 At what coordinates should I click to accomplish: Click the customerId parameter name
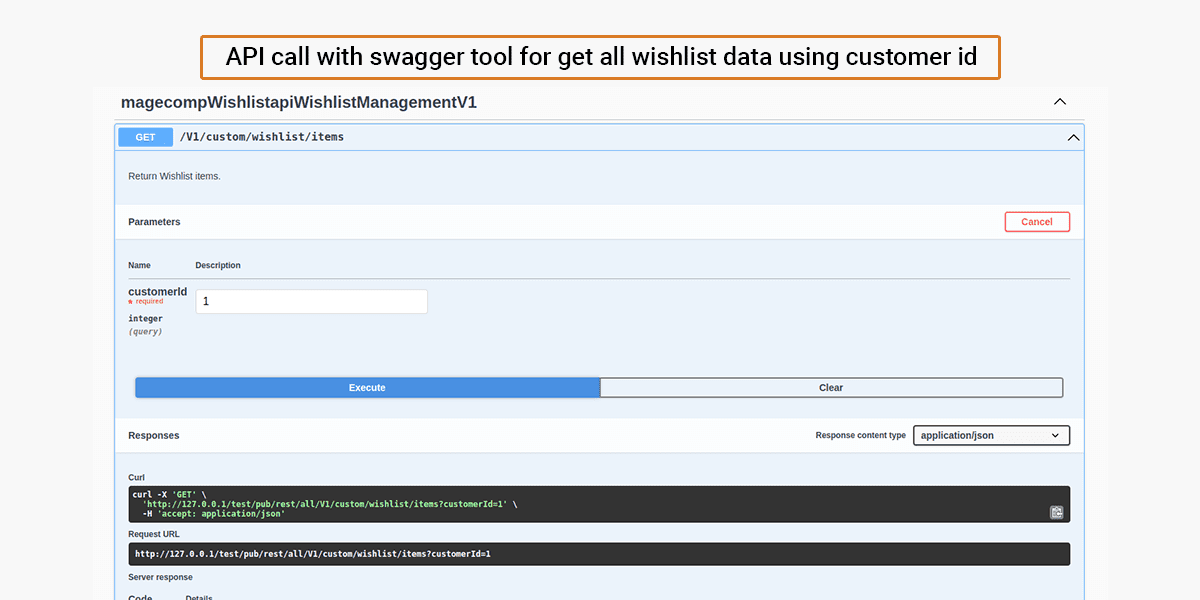click(x=157, y=292)
